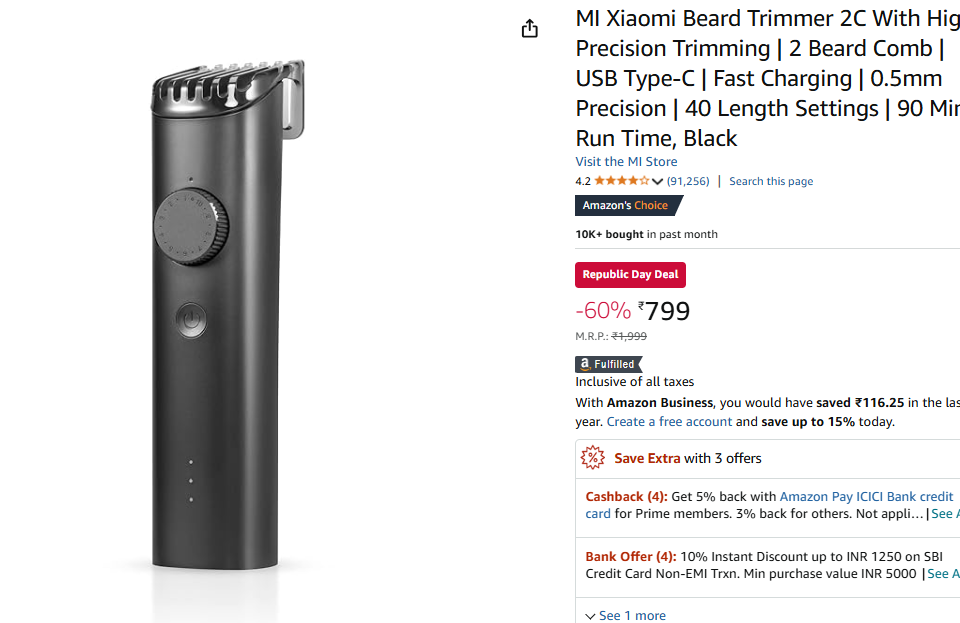Click the share icon above product image
Image resolution: width=960 pixels, height=623 pixels.
coord(530,29)
